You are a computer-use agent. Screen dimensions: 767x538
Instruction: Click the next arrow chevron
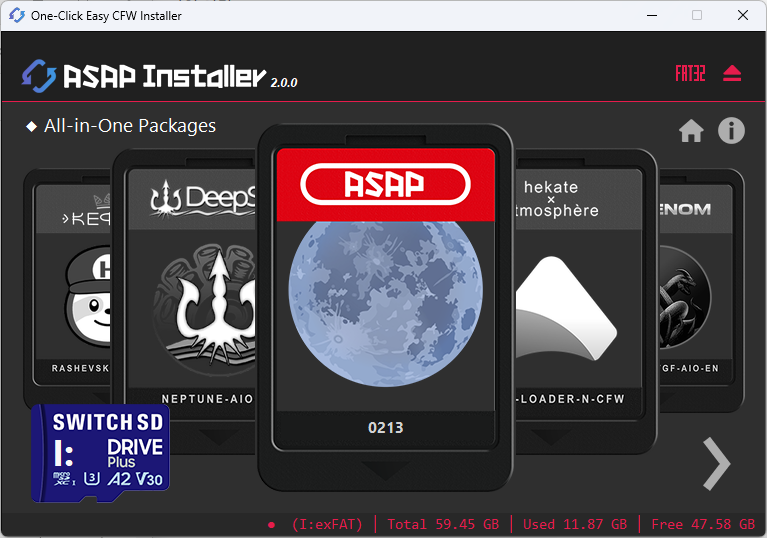(717, 464)
